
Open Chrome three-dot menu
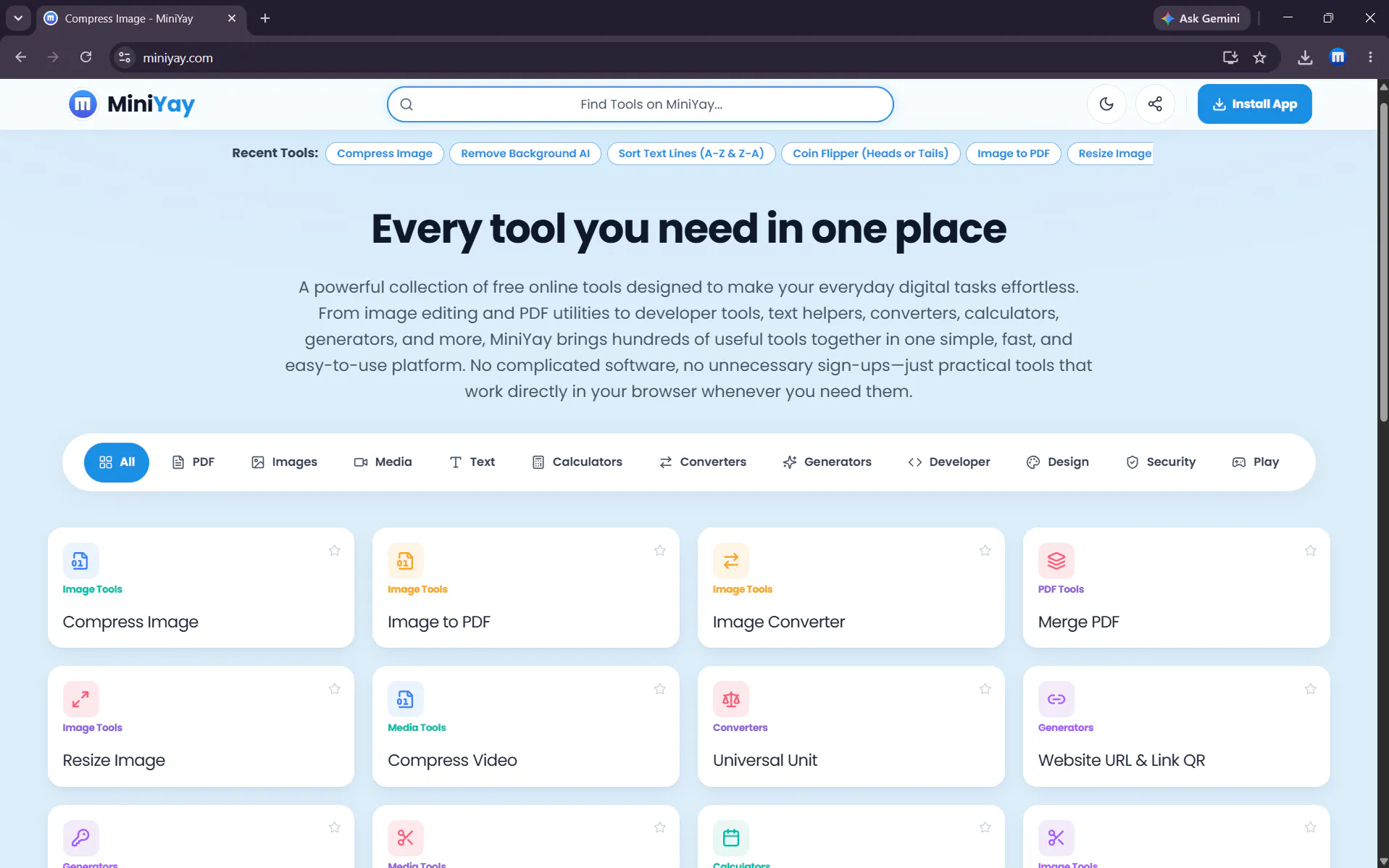tap(1369, 57)
